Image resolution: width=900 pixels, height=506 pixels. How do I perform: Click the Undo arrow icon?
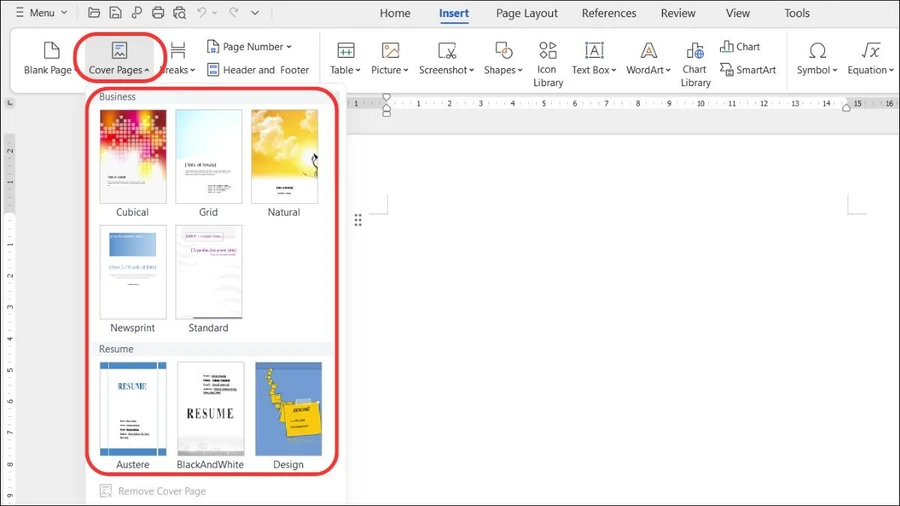click(202, 13)
